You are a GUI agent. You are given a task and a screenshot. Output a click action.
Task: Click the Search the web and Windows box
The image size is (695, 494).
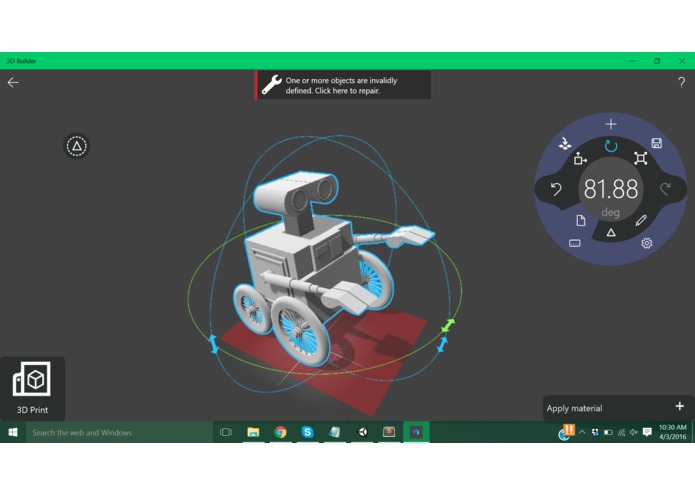(x=120, y=432)
